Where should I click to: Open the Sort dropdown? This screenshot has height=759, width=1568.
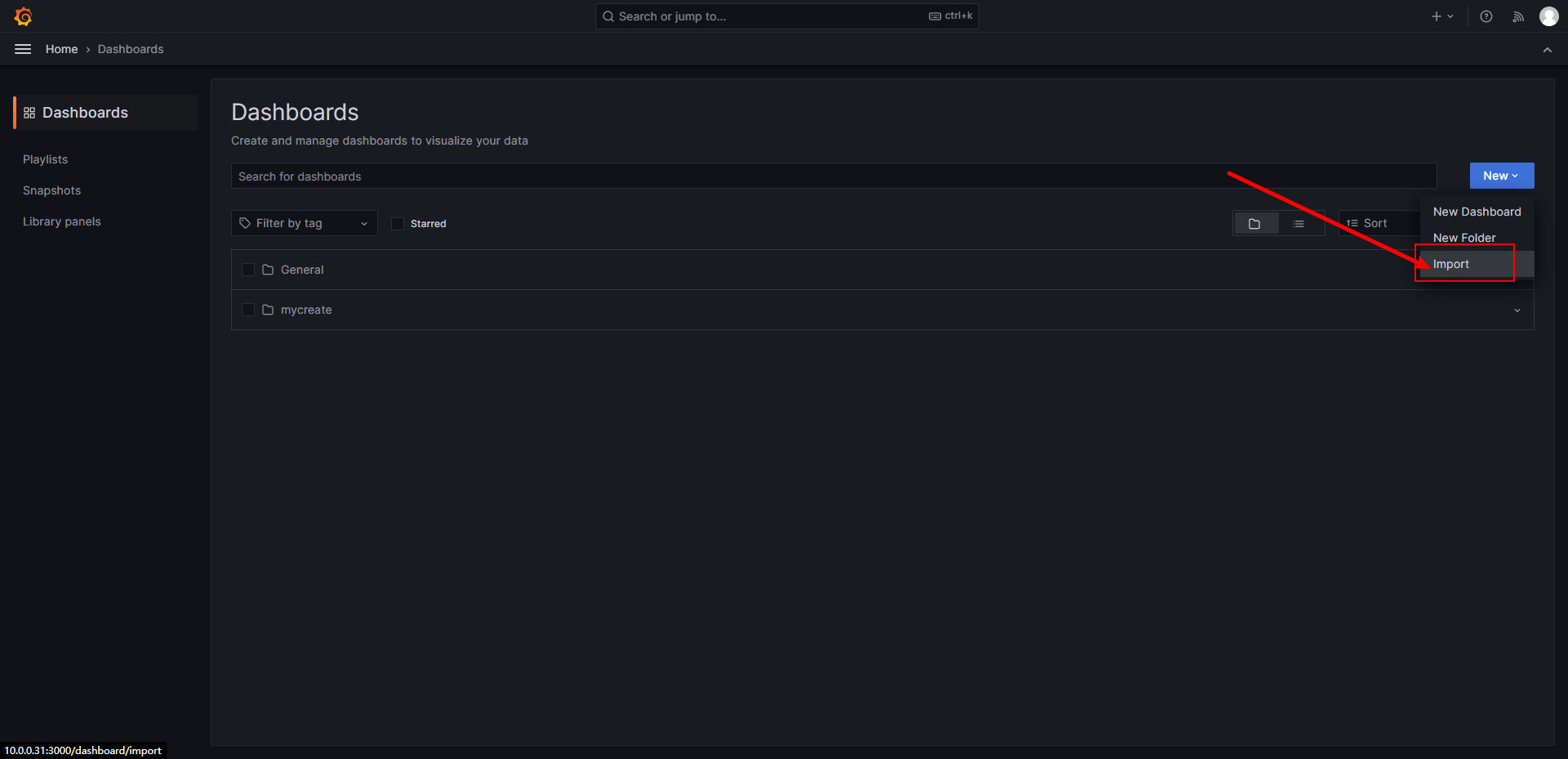point(1379,223)
